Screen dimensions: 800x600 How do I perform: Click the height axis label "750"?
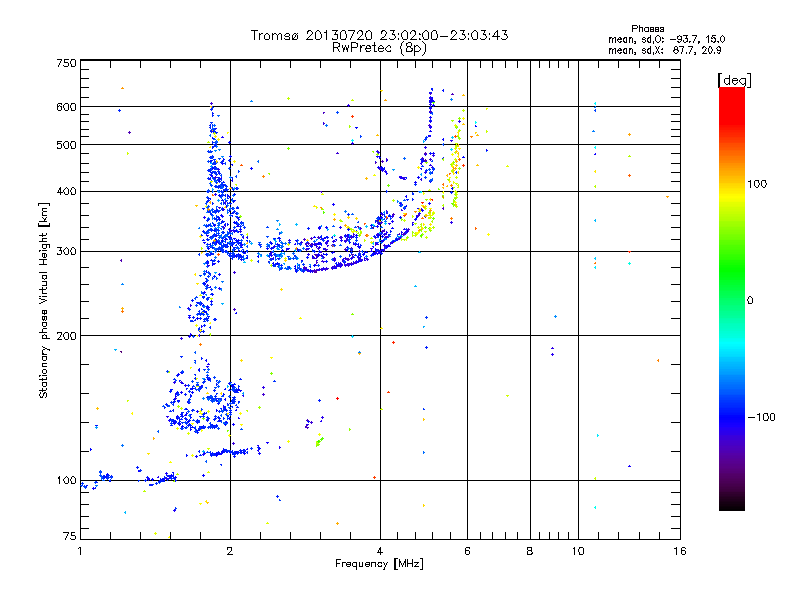coord(66,63)
